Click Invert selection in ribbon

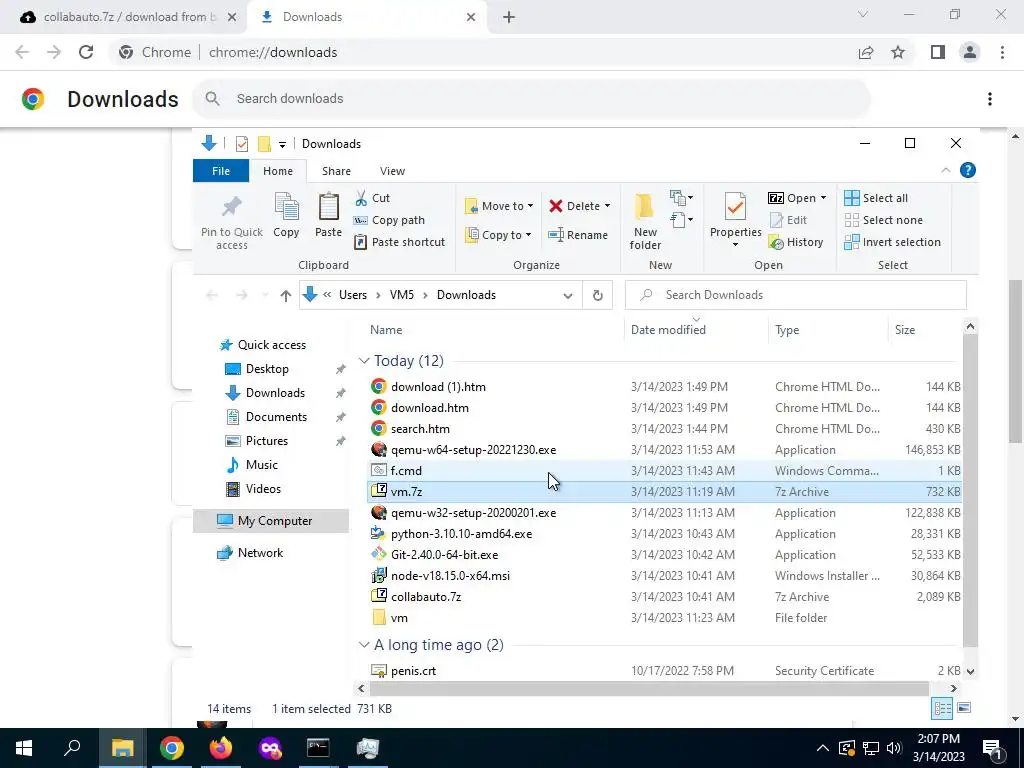[893, 242]
